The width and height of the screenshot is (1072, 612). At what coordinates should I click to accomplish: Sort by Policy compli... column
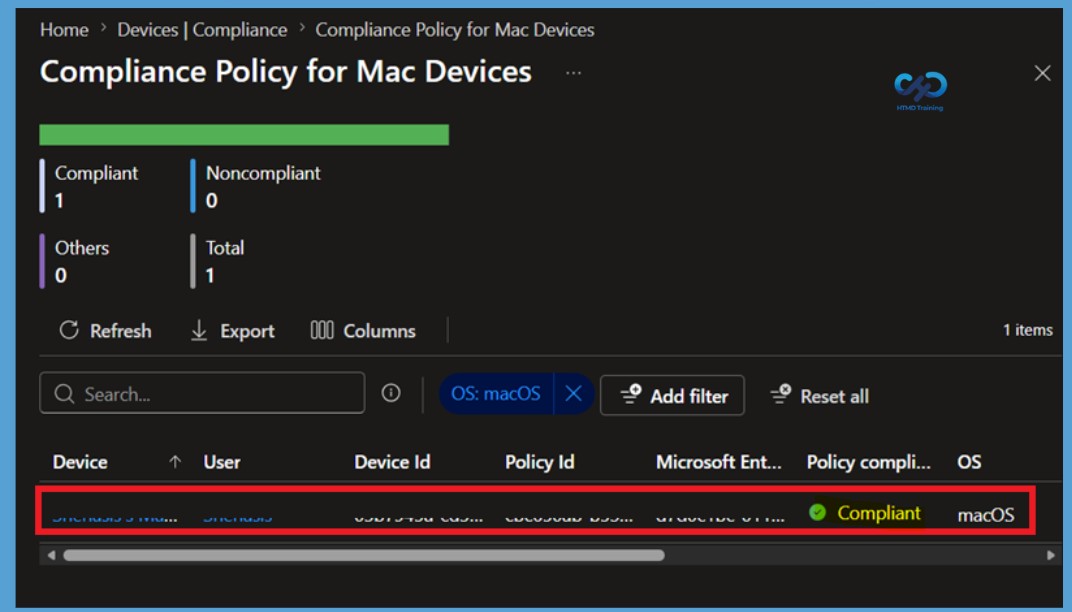[x=868, y=462]
